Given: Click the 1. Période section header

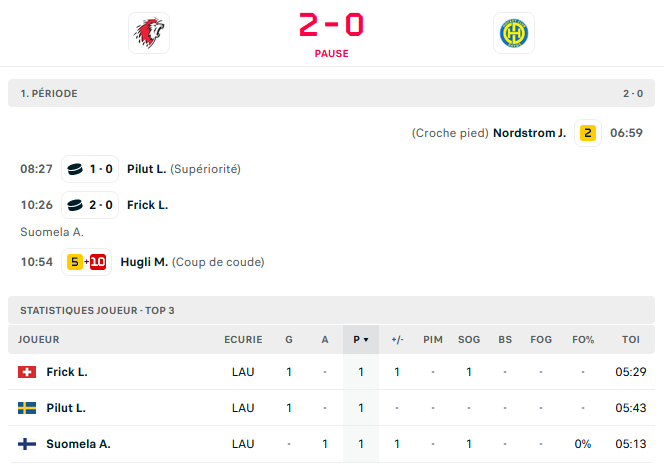Looking at the screenshot, I should [x=50, y=93].
